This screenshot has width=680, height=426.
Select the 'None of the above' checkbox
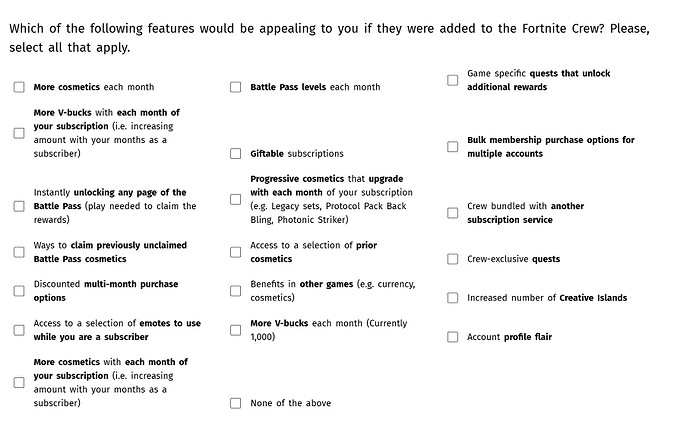236,403
